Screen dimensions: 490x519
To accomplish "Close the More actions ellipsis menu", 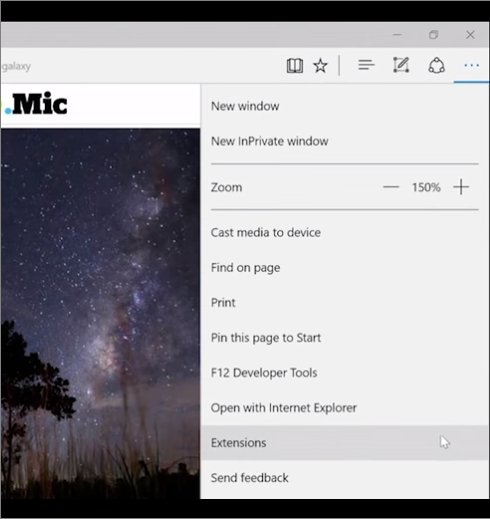I will [x=472, y=65].
